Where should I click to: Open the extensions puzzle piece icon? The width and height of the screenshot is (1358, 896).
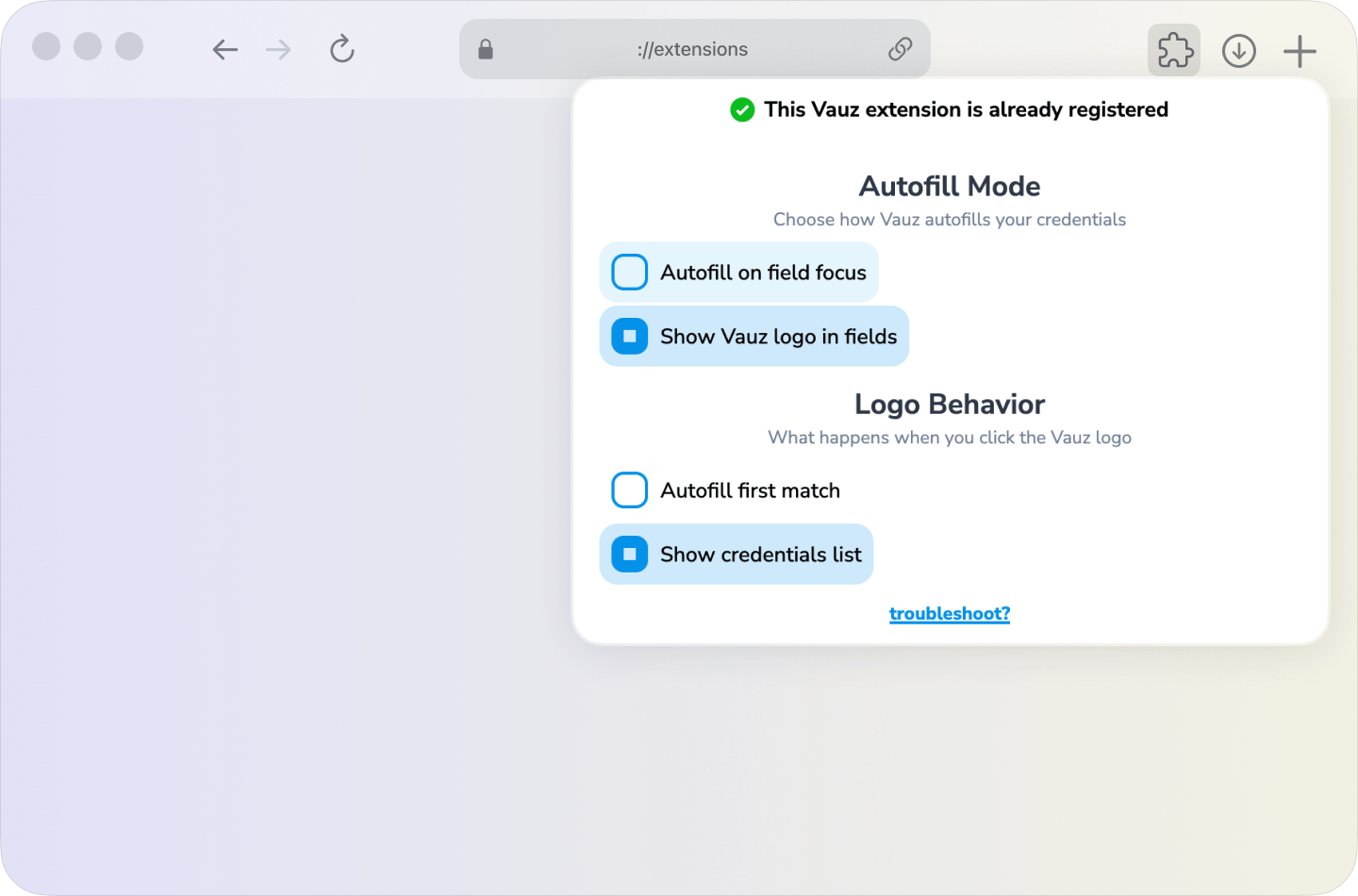tap(1173, 50)
